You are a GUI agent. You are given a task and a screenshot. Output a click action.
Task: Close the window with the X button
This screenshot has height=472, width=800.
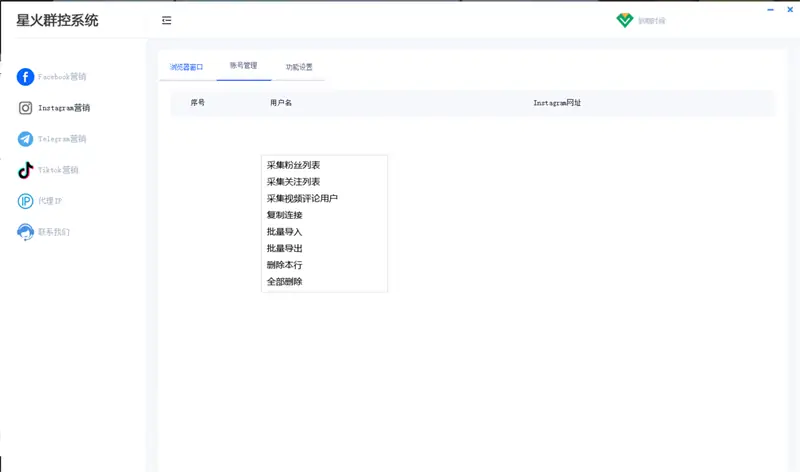pyautogui.click(x=790, y=10)
